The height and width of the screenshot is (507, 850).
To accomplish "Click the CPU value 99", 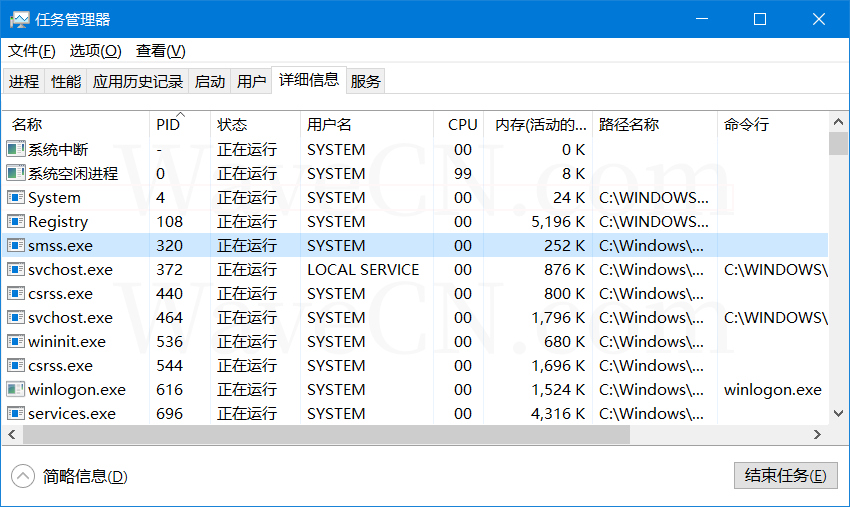I will click(462, 174).
